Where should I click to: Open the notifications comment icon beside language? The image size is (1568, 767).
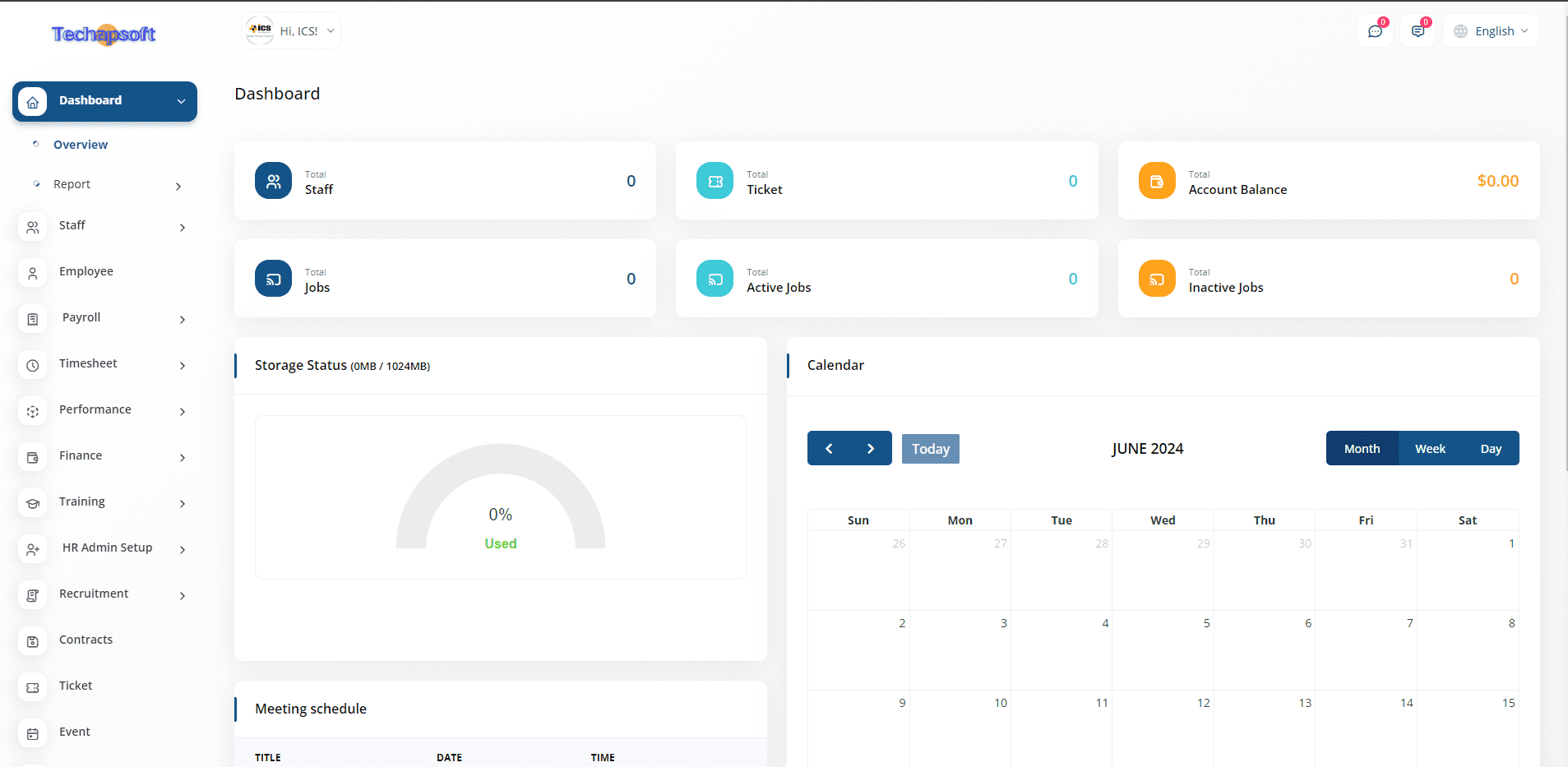1418,31
